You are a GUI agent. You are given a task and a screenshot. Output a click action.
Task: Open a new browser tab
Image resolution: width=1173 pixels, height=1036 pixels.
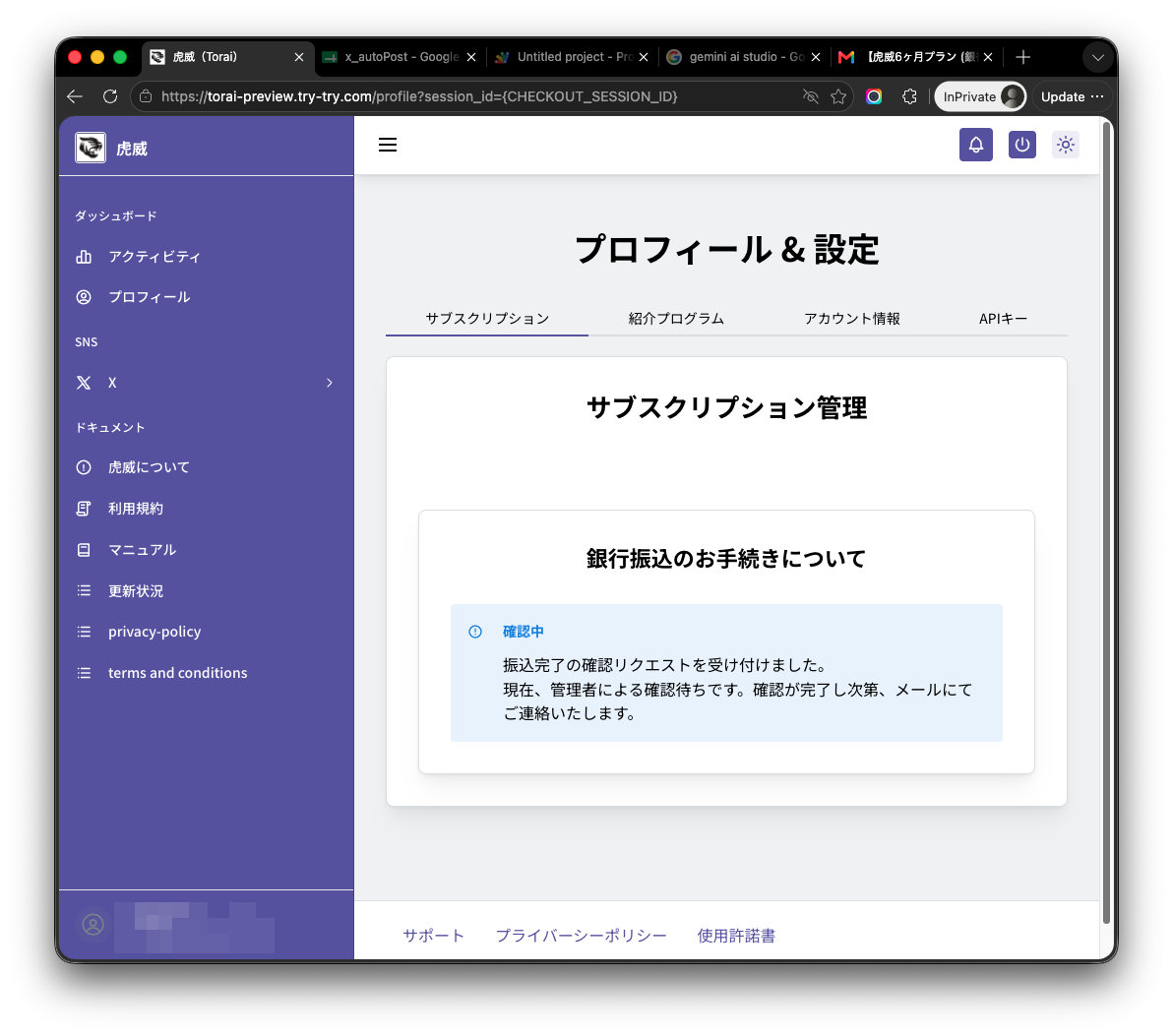point(1022,57)
